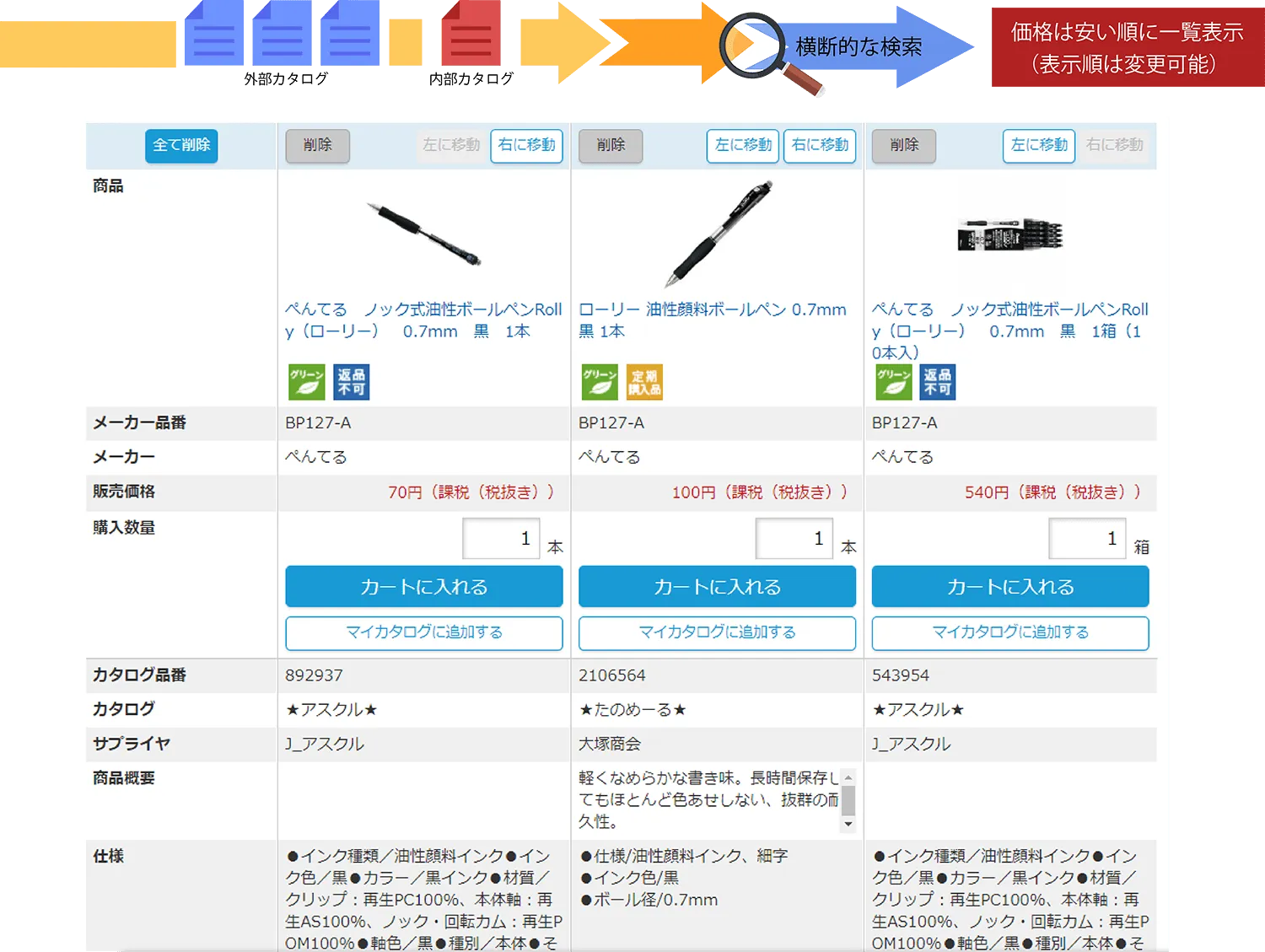Click the 横断的な検索 label
Image resolution: width=1265 pixels, height=952 pixels.
859,47
